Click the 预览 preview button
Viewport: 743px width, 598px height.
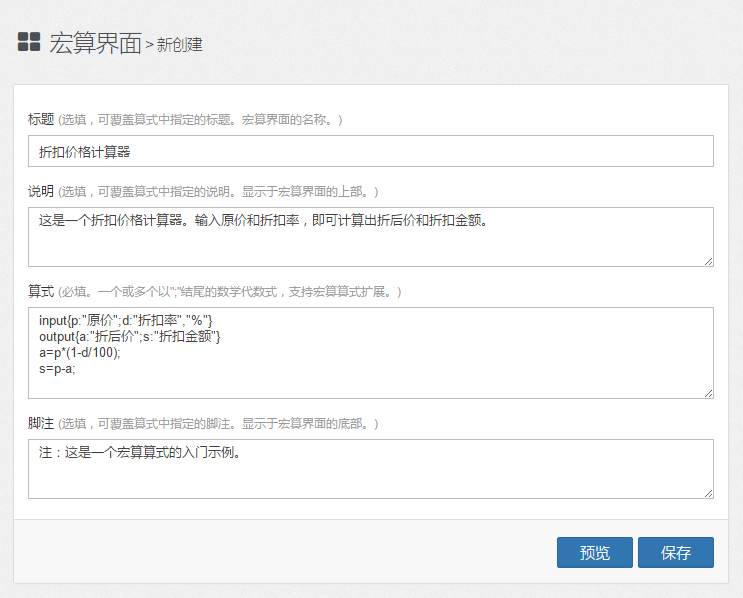click(595, 553)
